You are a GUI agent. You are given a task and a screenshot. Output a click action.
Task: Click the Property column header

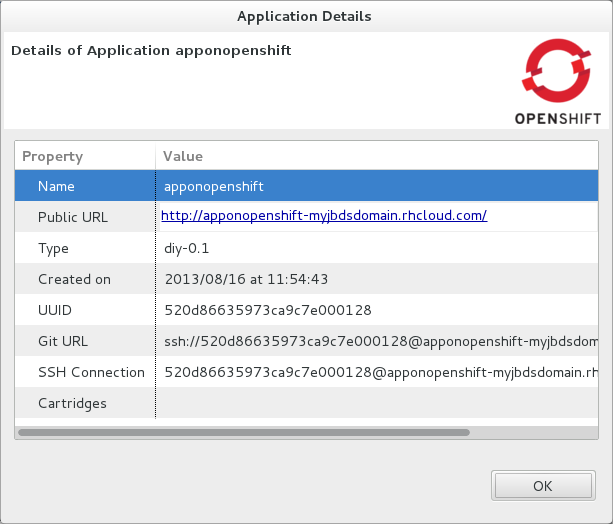coord(53,156)
